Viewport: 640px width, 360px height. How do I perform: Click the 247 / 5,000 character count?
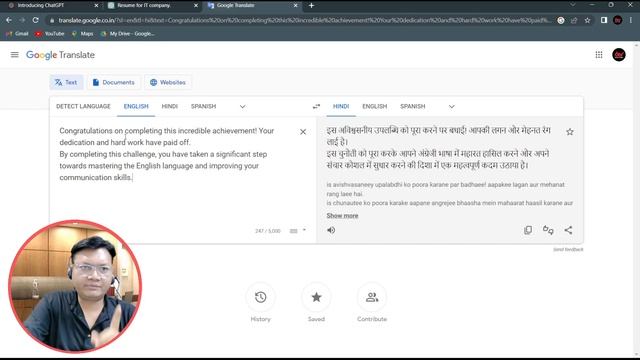point(268,231)
